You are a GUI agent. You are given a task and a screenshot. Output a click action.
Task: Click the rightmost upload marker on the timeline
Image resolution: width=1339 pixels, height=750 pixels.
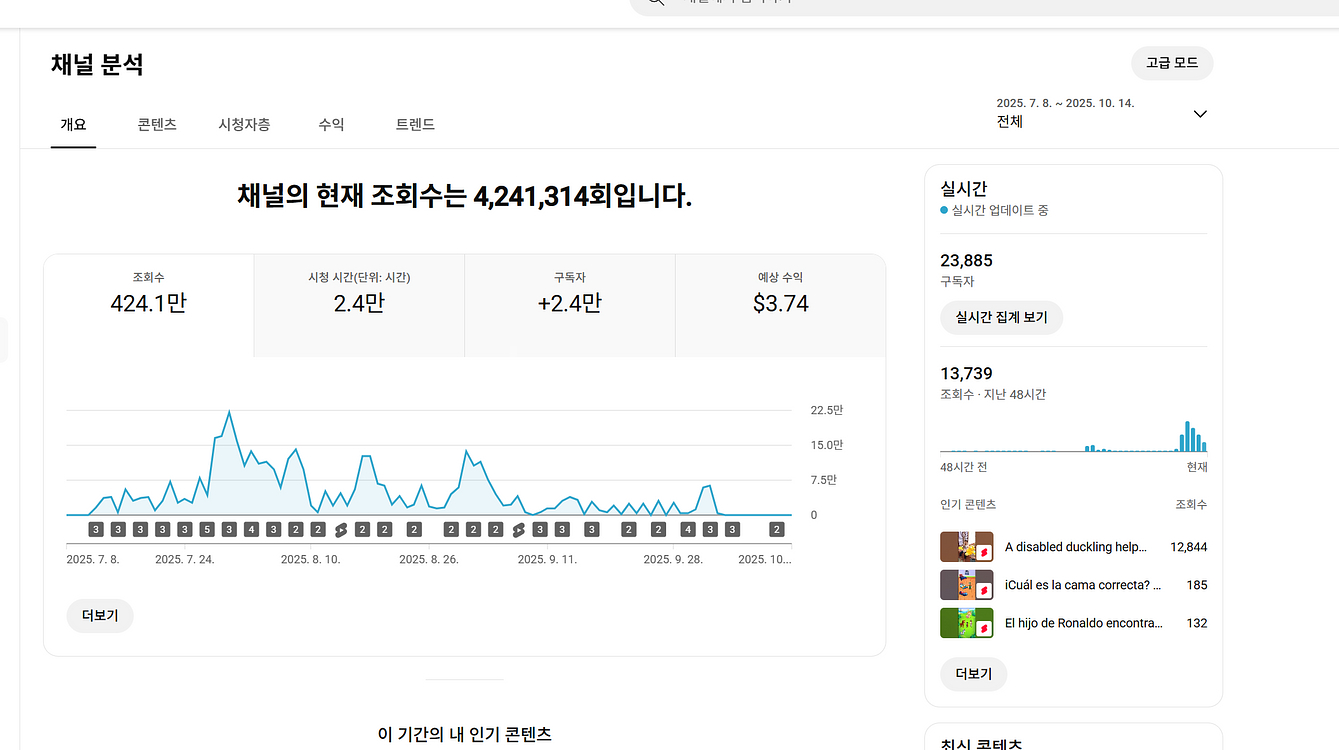point(776,529)
